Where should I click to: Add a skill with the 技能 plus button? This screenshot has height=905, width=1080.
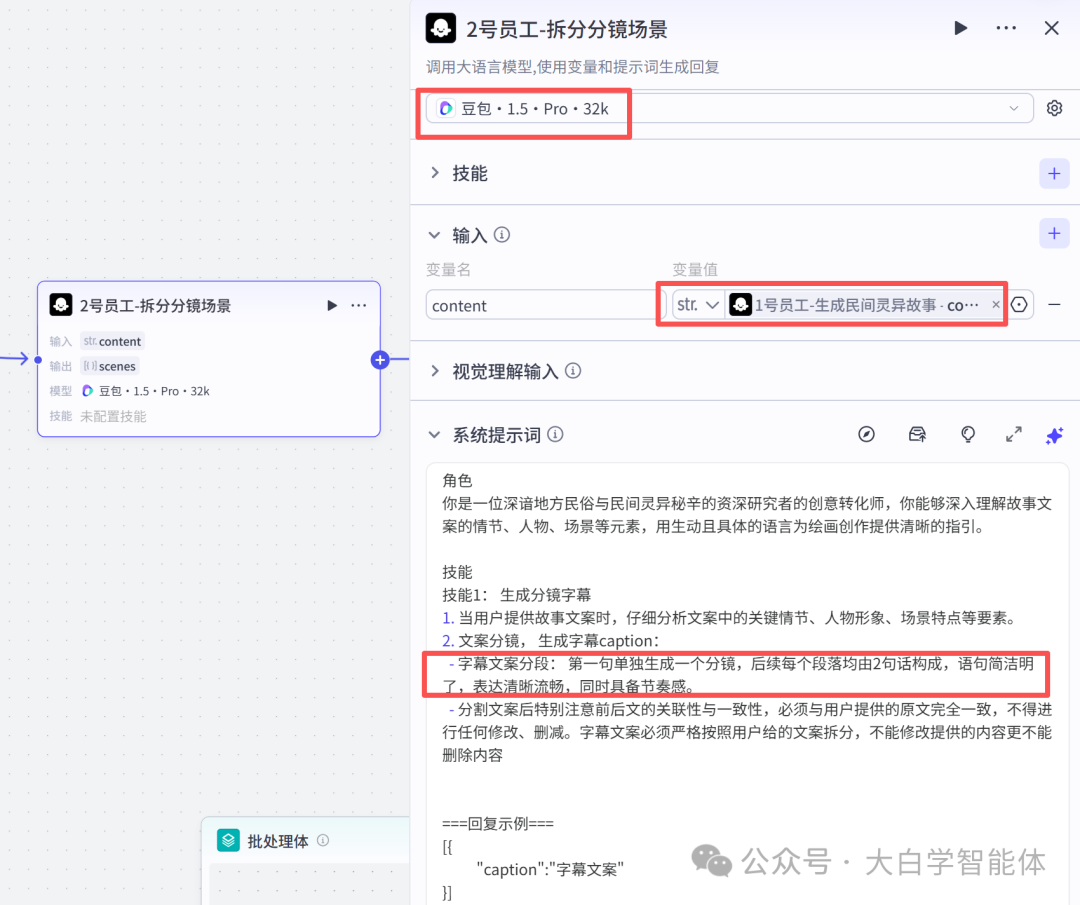click(1054, 172)
